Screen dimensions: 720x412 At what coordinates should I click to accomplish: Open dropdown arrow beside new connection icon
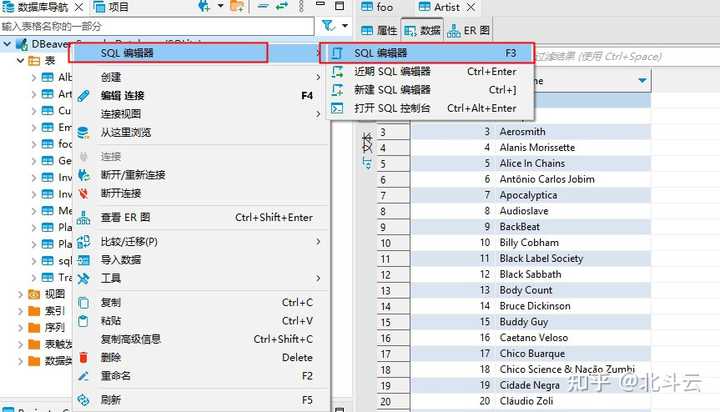[220, 6]
